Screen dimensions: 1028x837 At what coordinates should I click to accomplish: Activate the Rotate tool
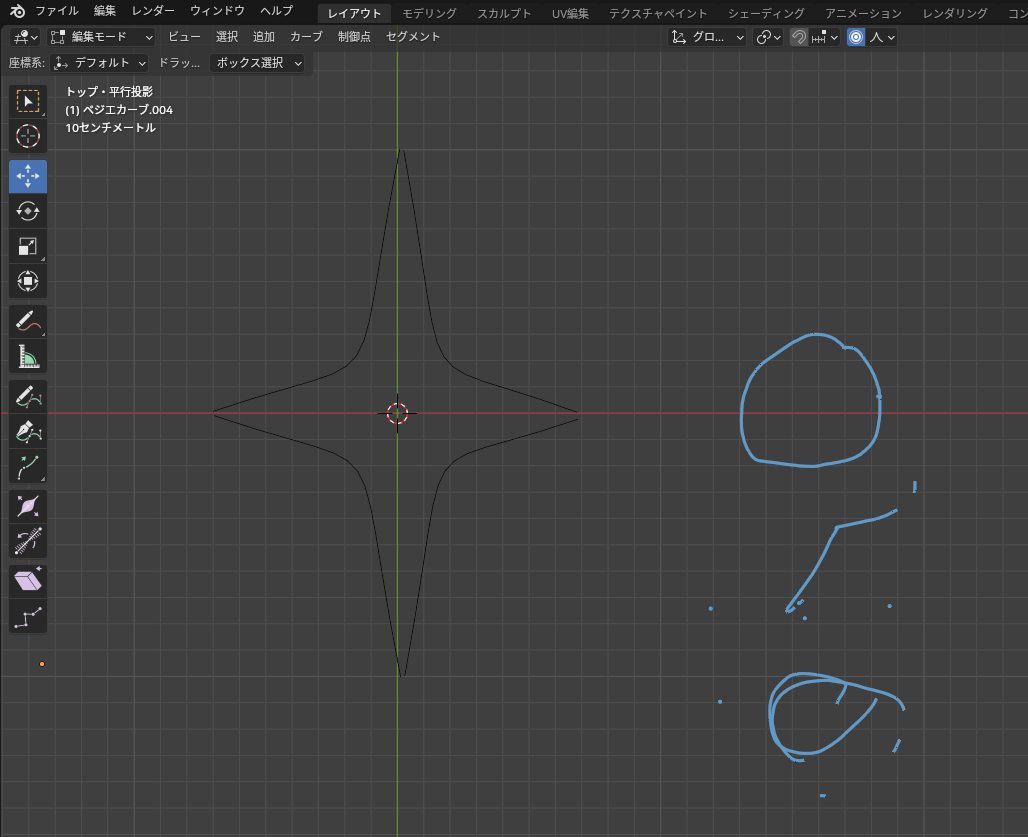click(x=28, y=211)
